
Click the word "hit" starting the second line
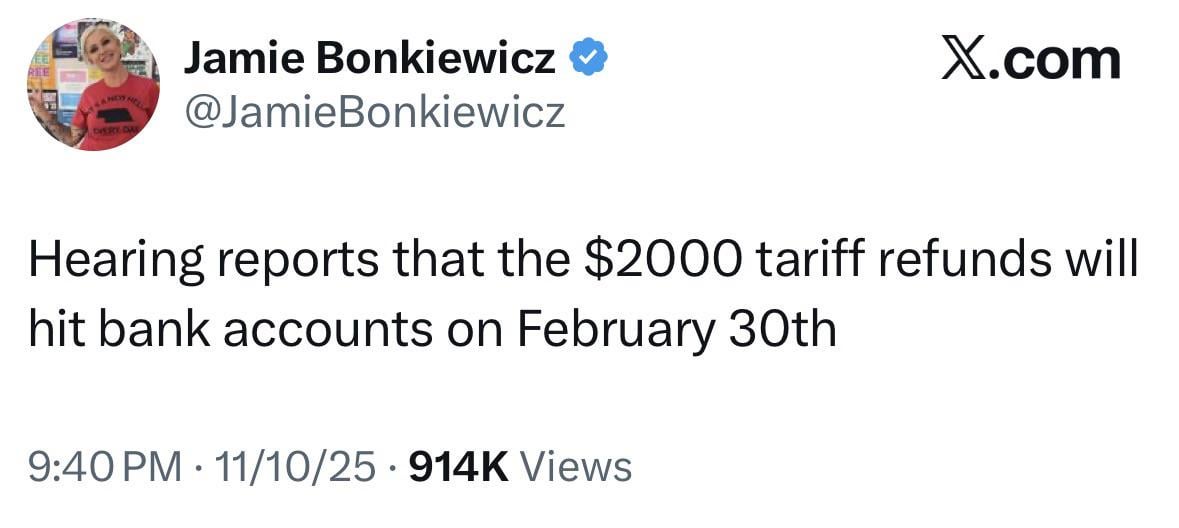pos(51,330)
